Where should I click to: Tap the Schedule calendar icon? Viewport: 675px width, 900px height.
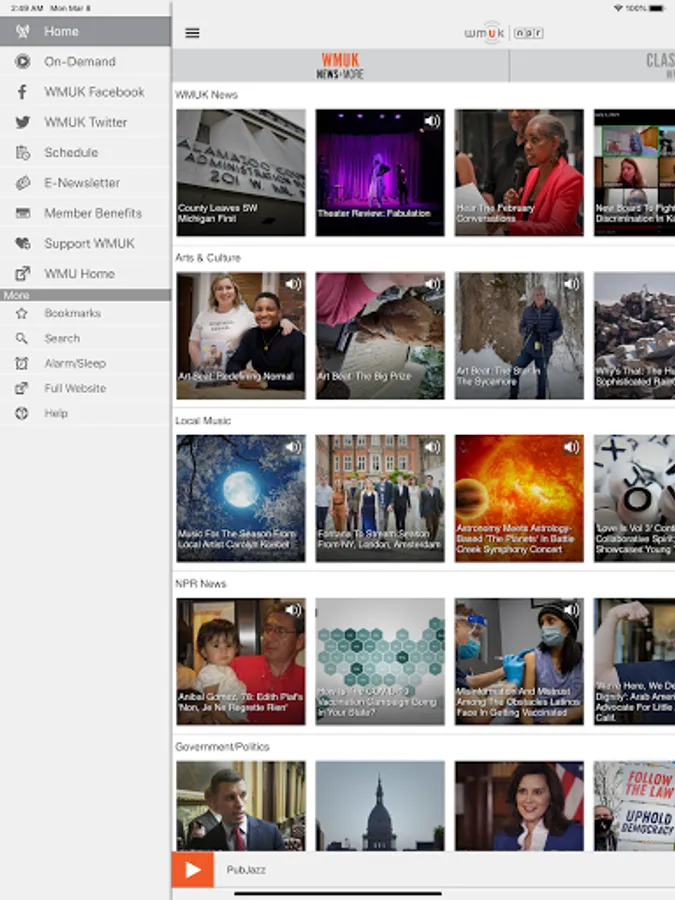tap(22, 153)
